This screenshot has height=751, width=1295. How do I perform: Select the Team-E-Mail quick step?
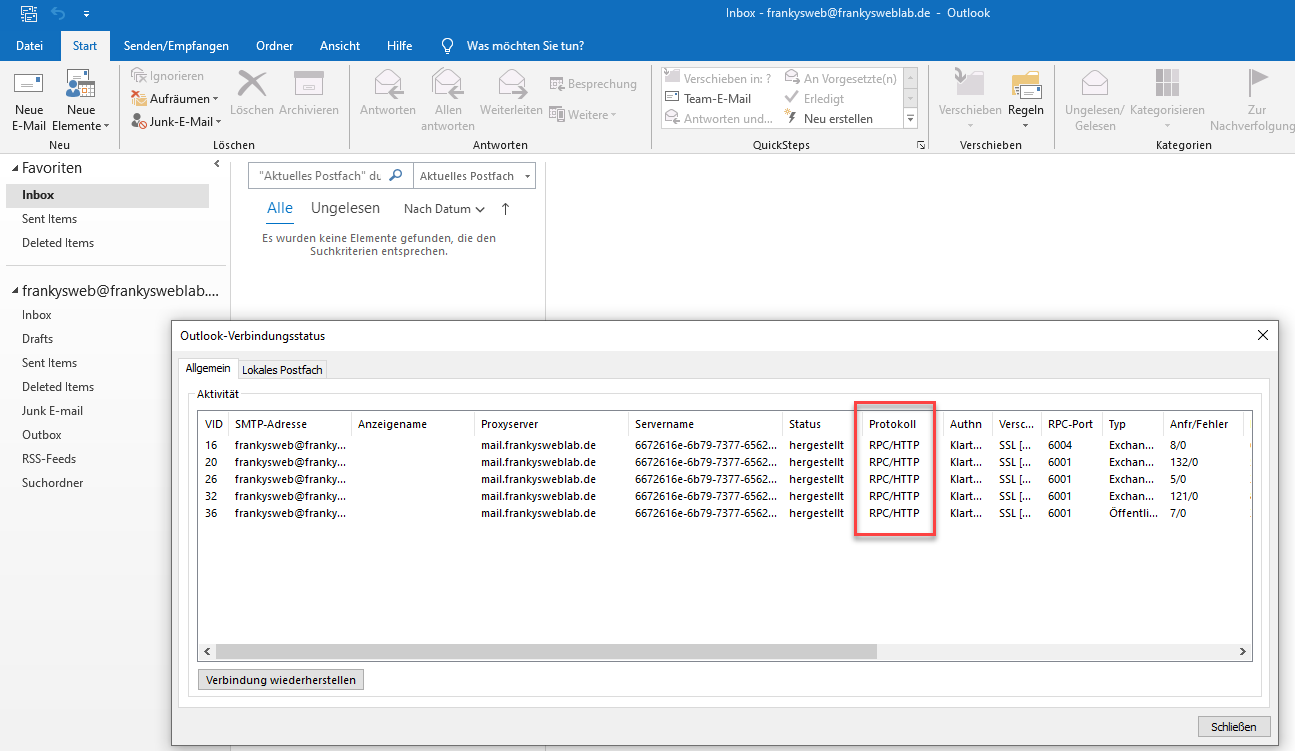tap(708, 98)
